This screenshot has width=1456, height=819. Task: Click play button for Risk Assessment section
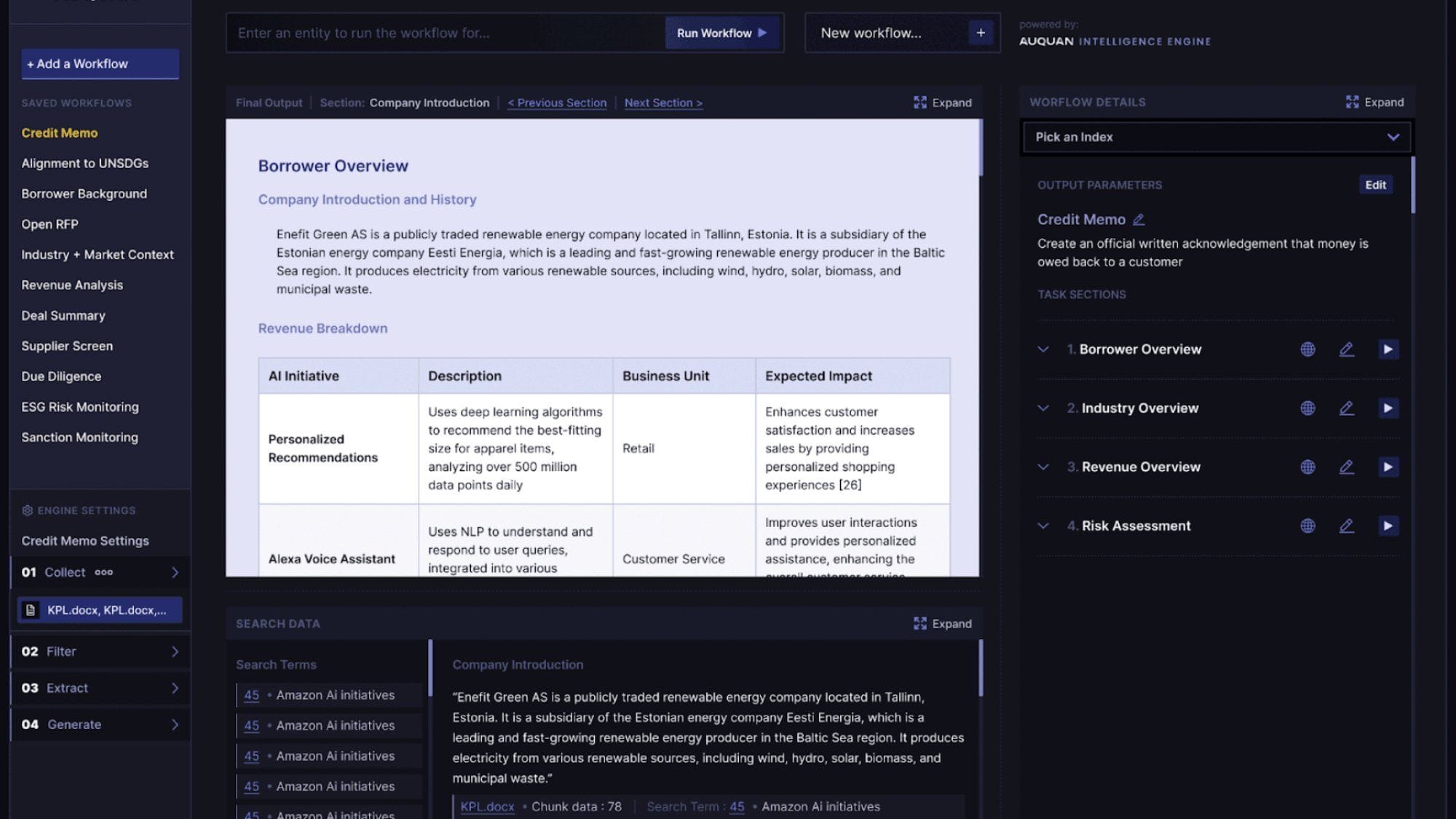1388,526
